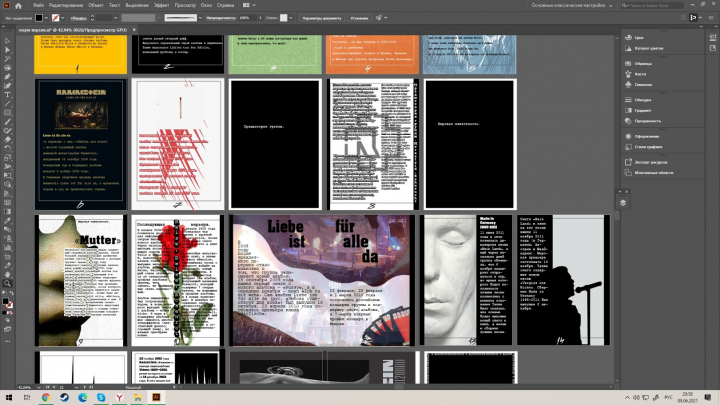This screenshot has width=720, height=405.
Task: Click the Обводка label in control bar
Action: [x=79, y=18]
